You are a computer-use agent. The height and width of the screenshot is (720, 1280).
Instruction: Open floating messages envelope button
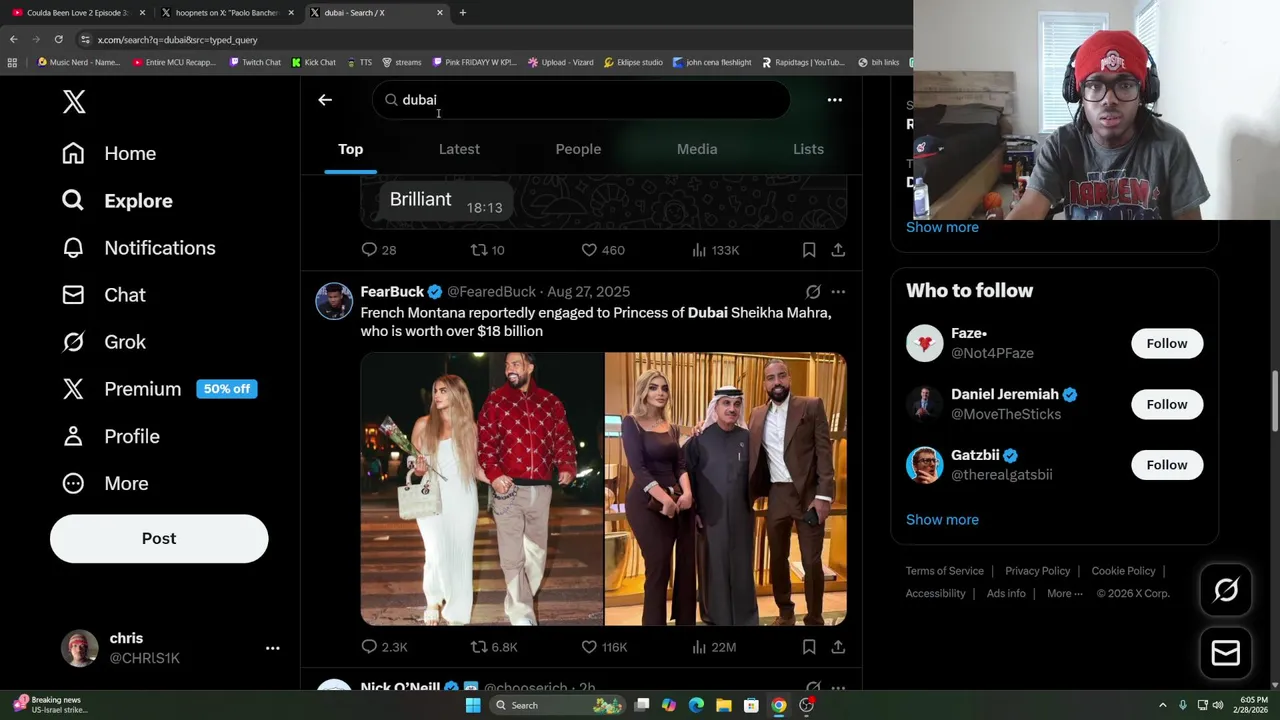[1226, 653]
